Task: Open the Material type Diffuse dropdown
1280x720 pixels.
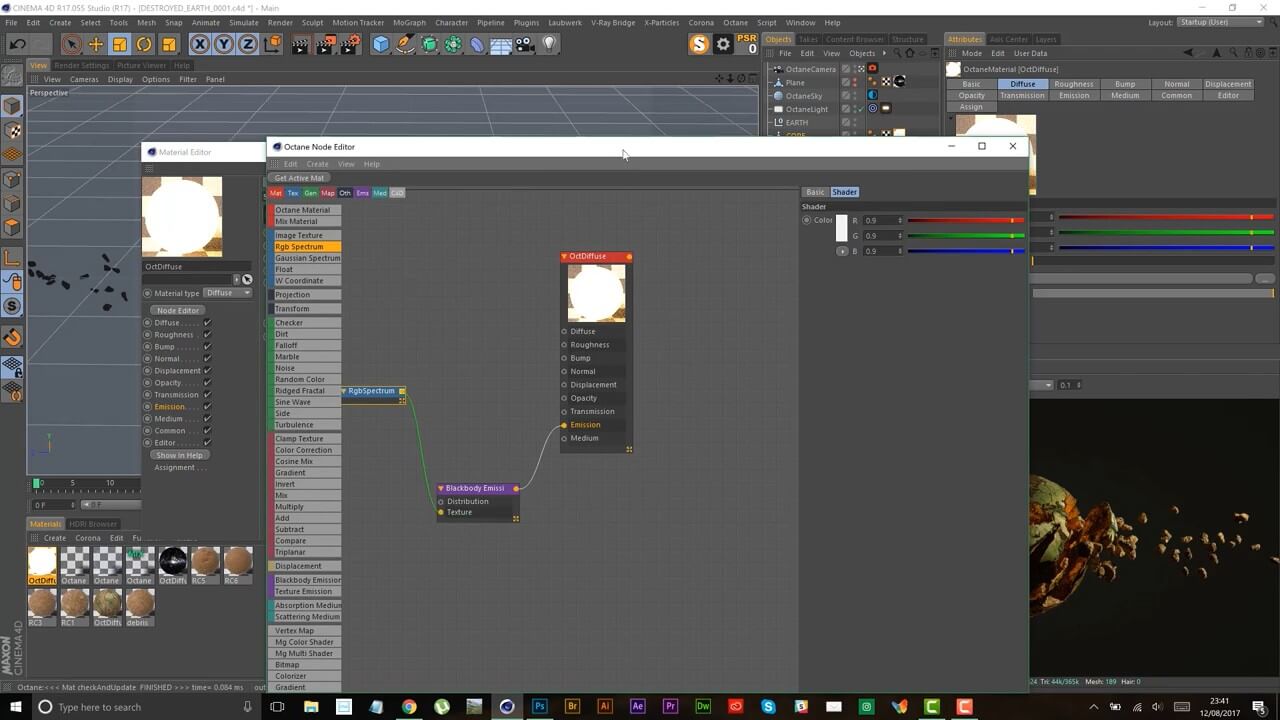Action: pyautogui.click(x=229, y=293)
